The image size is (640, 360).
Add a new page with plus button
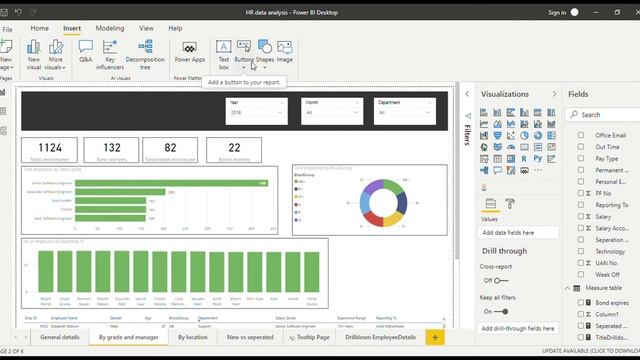point(435,337)
